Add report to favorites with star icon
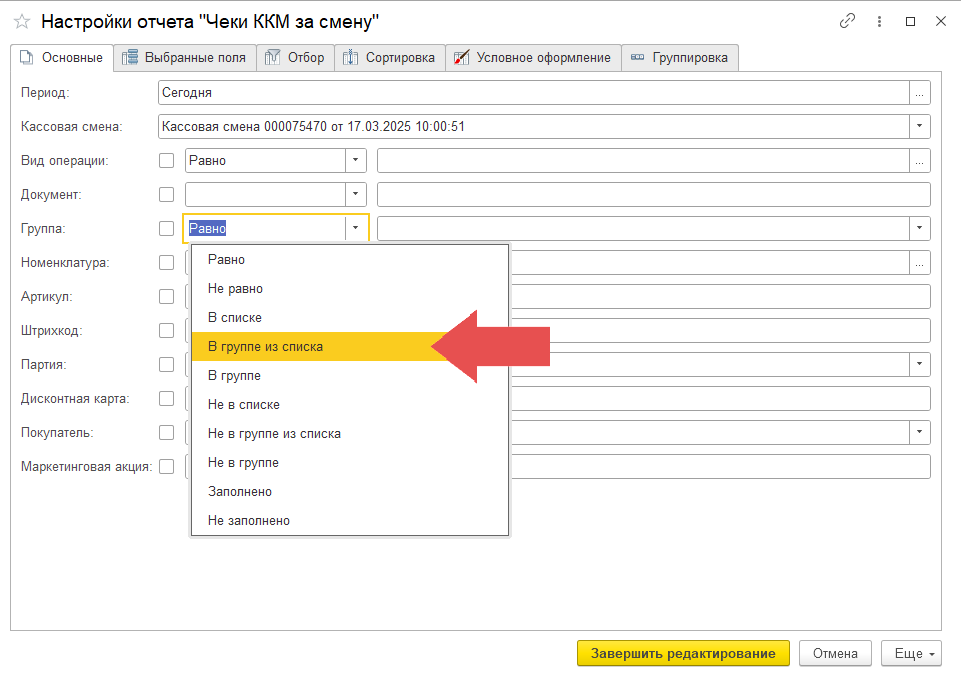Screen dimensions: 961x678 22,21
